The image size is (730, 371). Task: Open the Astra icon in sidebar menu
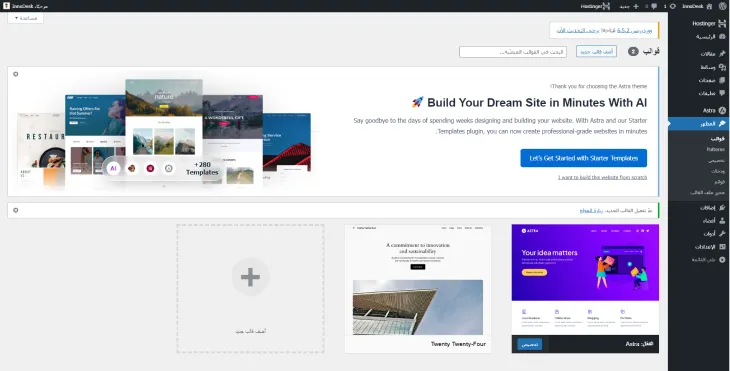coord(722,110)
